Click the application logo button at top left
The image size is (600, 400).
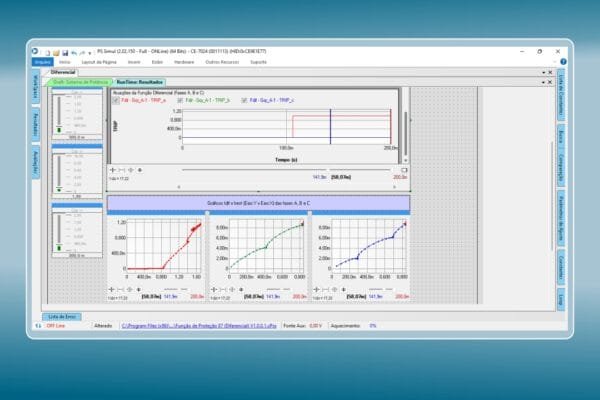(x=35, y=51)
